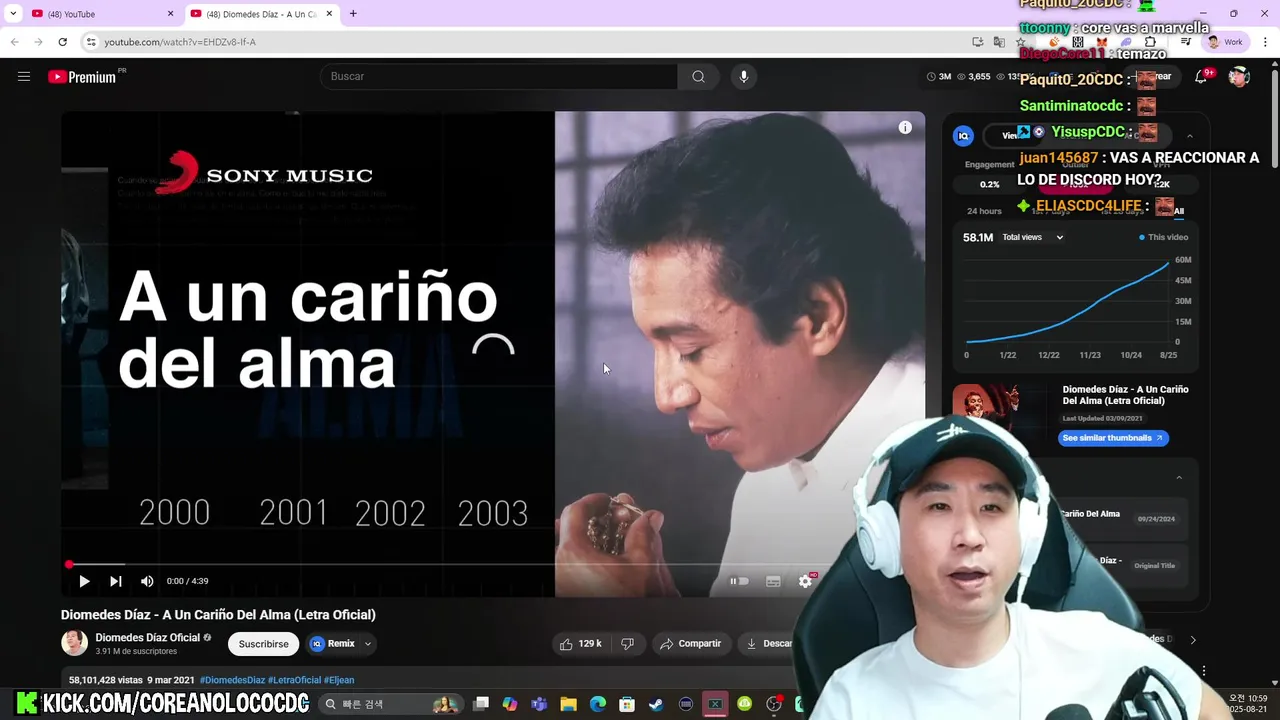Open subtitles button in player
The height and width of the screenshot is (720, 1280).
pyautogui.click(x=773, y=581)
